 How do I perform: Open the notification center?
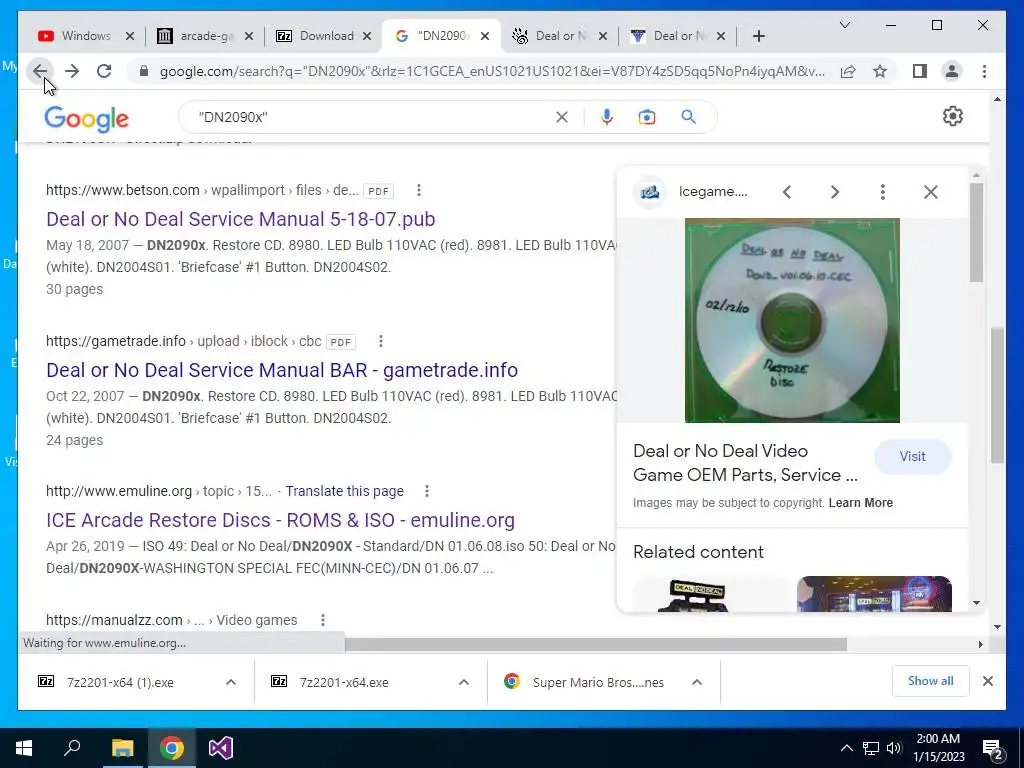(x=993, y=749)
